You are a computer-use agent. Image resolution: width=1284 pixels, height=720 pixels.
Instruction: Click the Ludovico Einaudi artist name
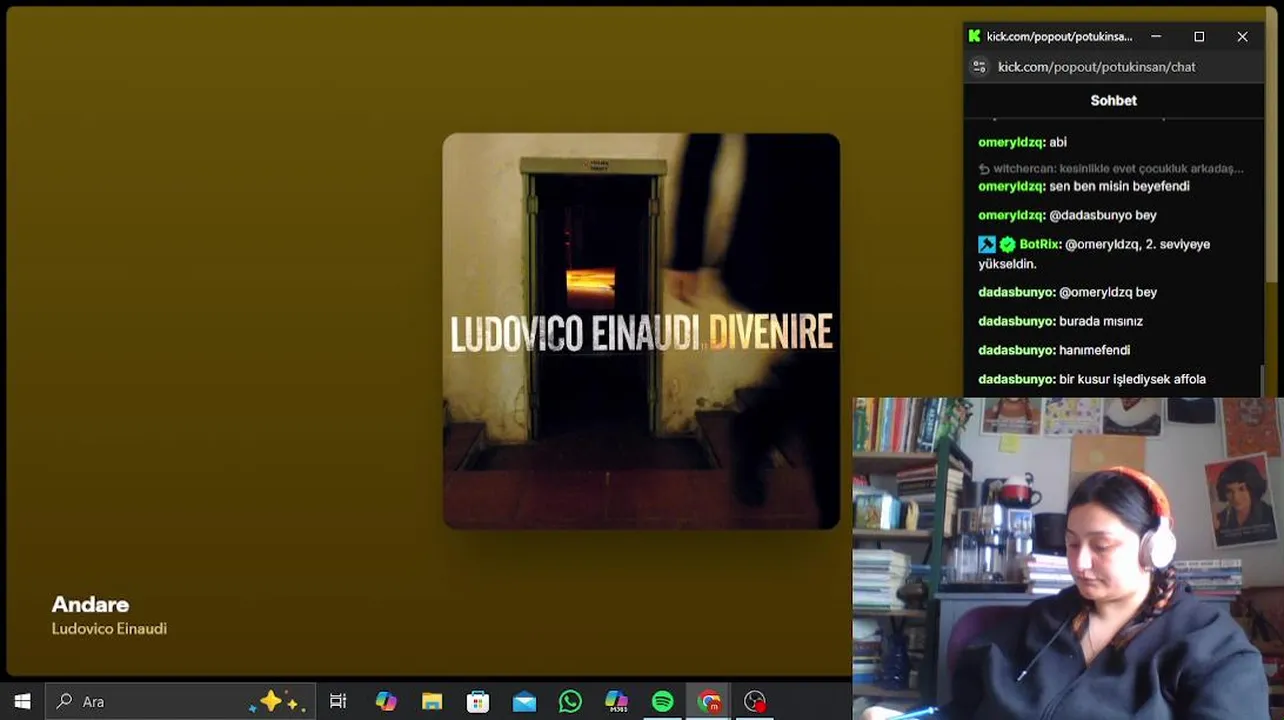tap(109, 629)
